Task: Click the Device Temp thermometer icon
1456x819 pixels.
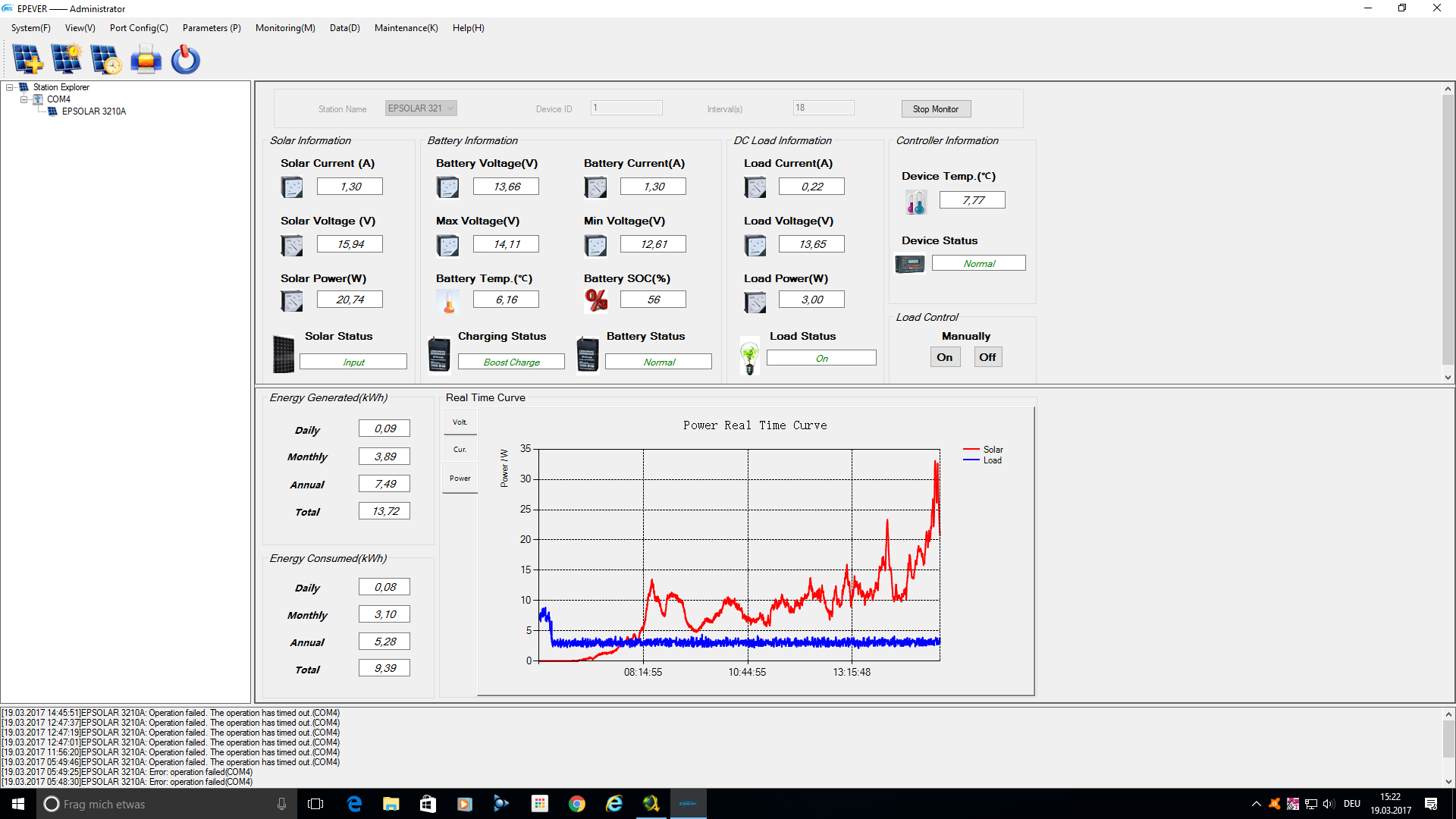Action: point(915,202)
